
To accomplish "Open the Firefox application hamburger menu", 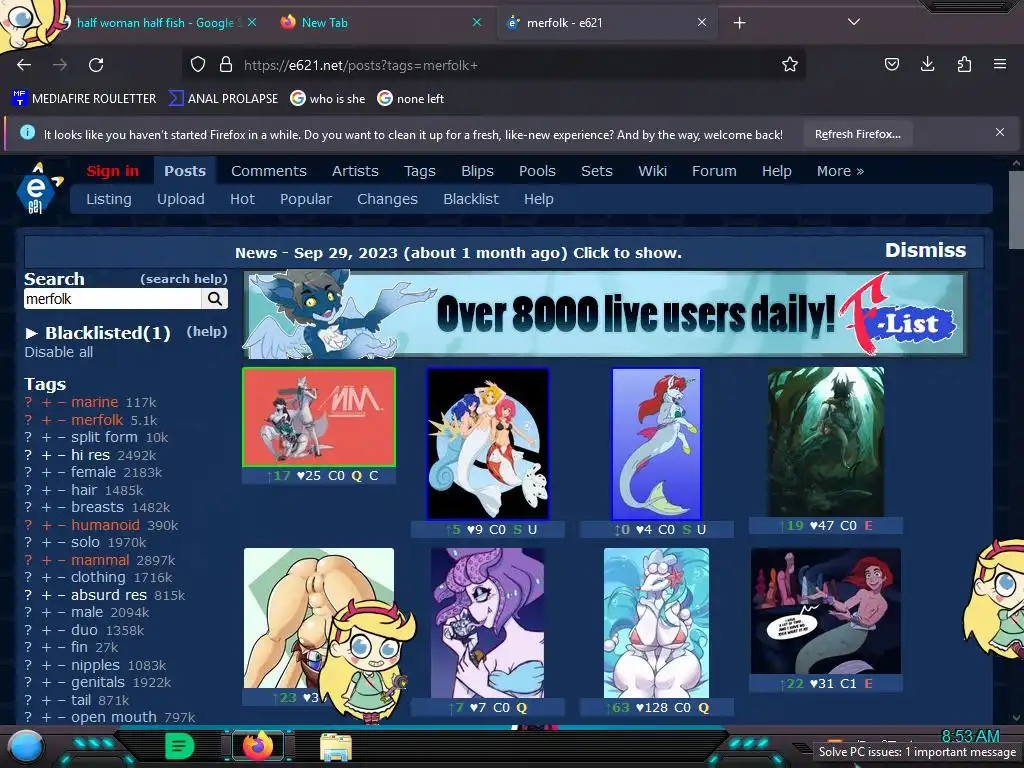I will coord(1000,64).
